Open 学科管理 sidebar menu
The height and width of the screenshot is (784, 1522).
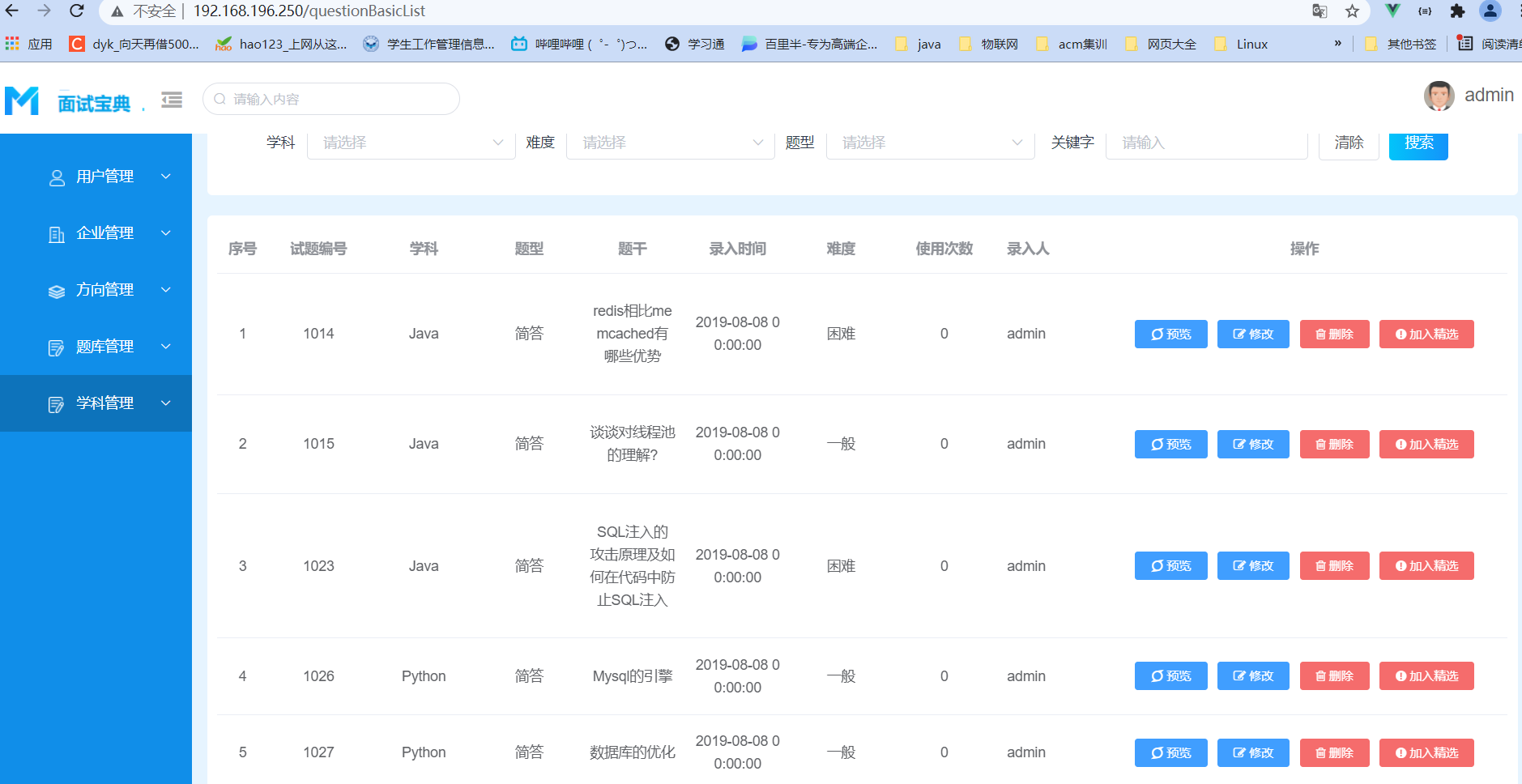[96, 403]
